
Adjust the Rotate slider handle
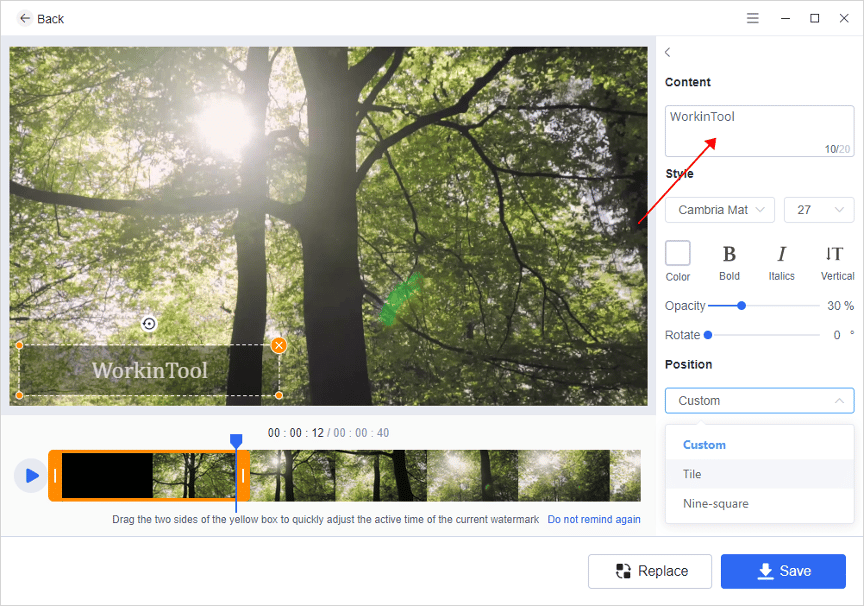(708, 335)
